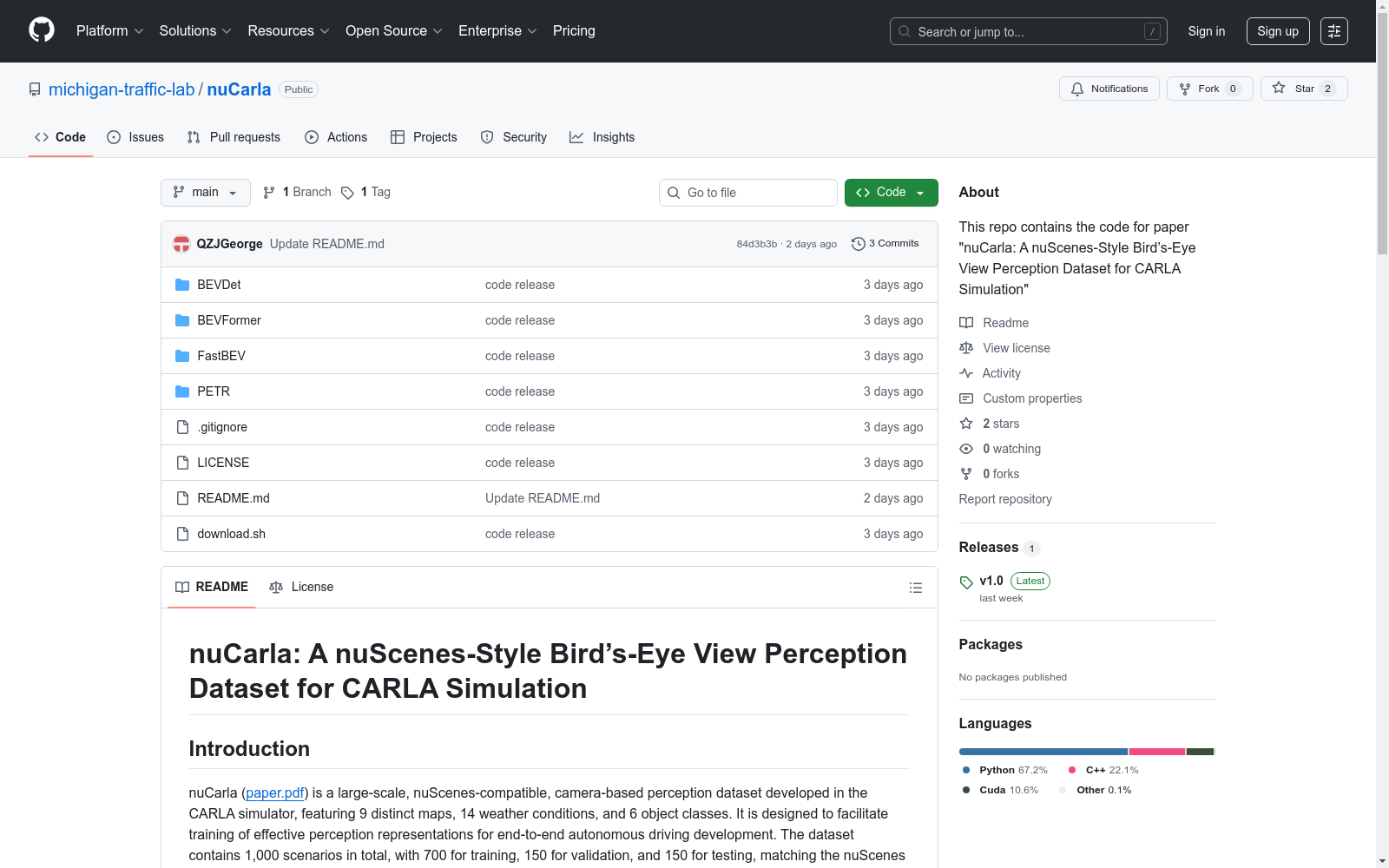Click the star icon beside 2 stars
The height and width of the screenshot is (868, 1389).
[966, 424]
